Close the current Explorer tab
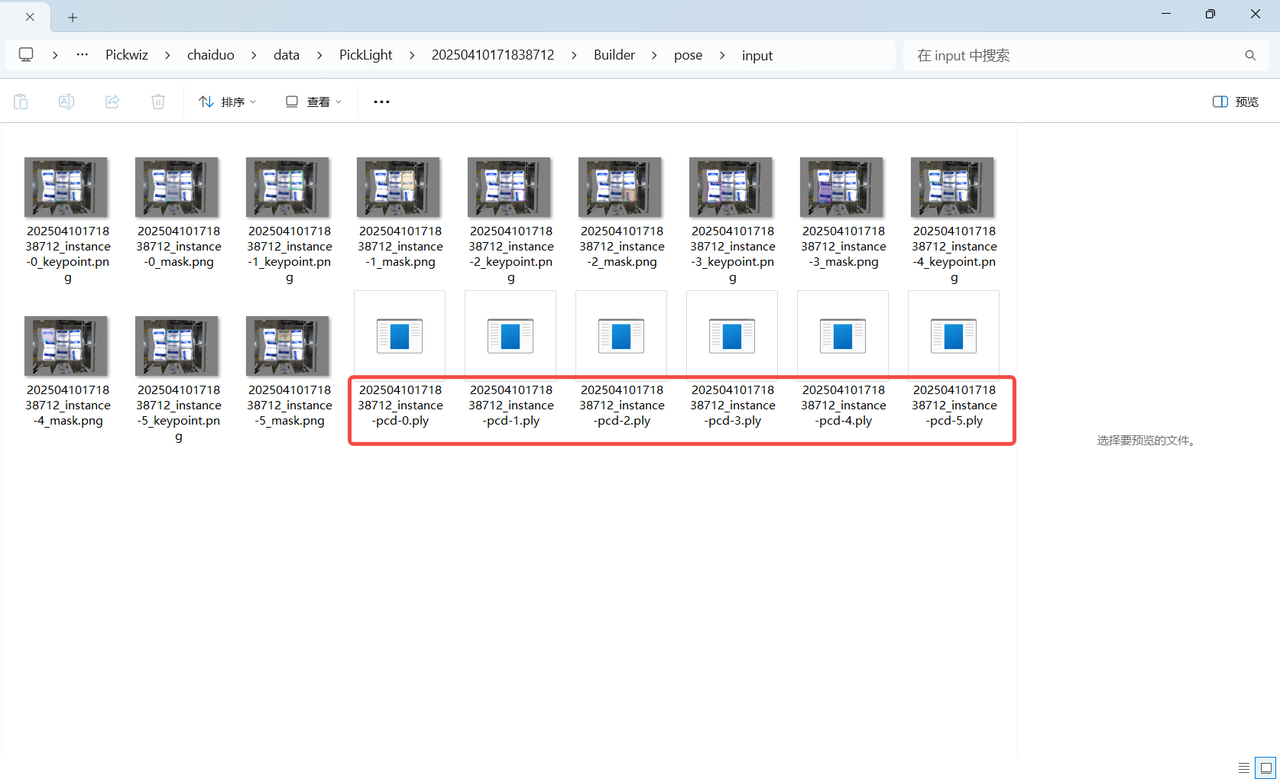 [x=30, y=17]
